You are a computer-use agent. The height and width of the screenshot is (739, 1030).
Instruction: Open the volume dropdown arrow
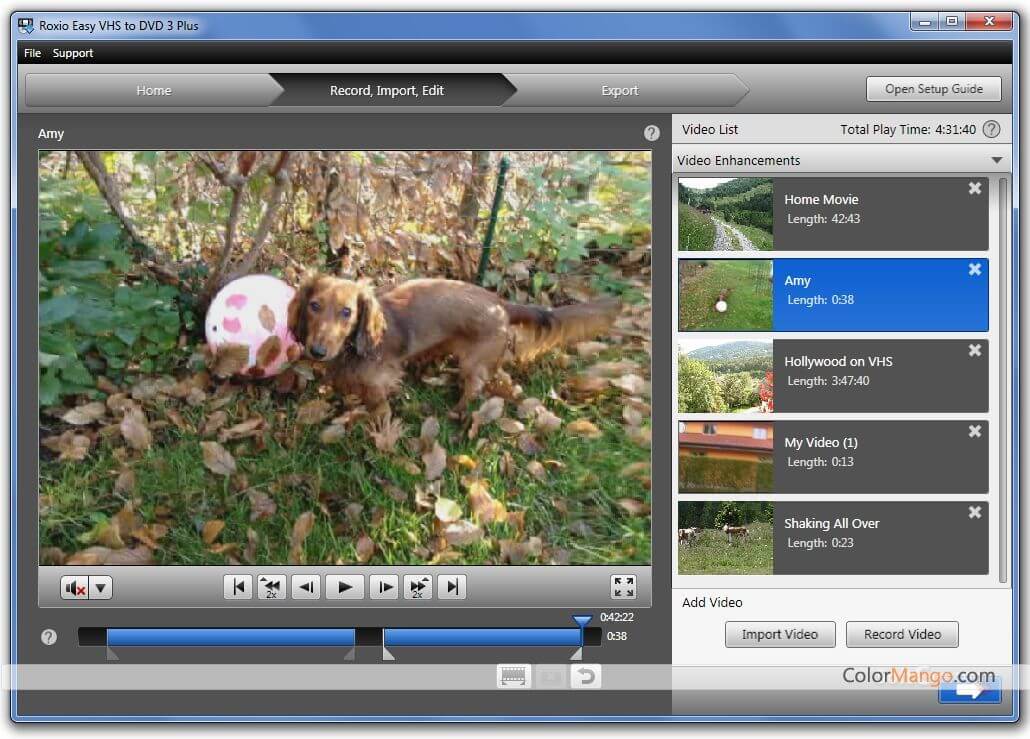tap(101, 588)
